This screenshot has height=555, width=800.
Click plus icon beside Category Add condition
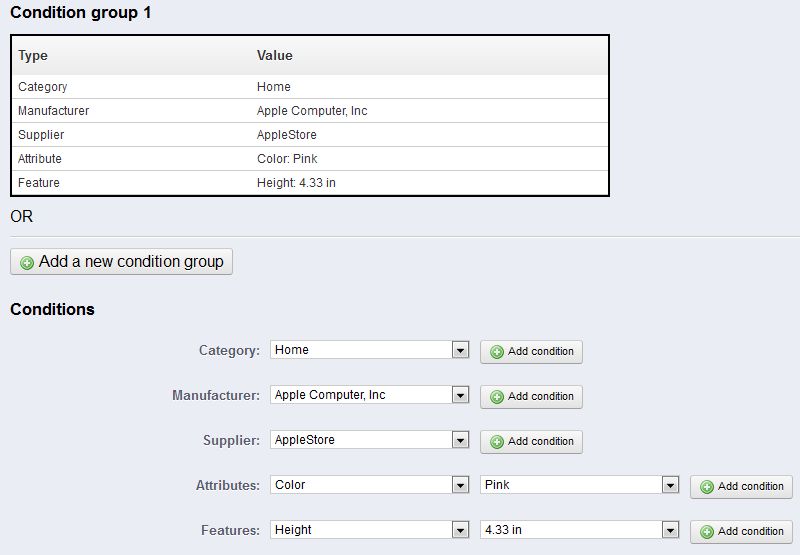[x=497, y=352]
